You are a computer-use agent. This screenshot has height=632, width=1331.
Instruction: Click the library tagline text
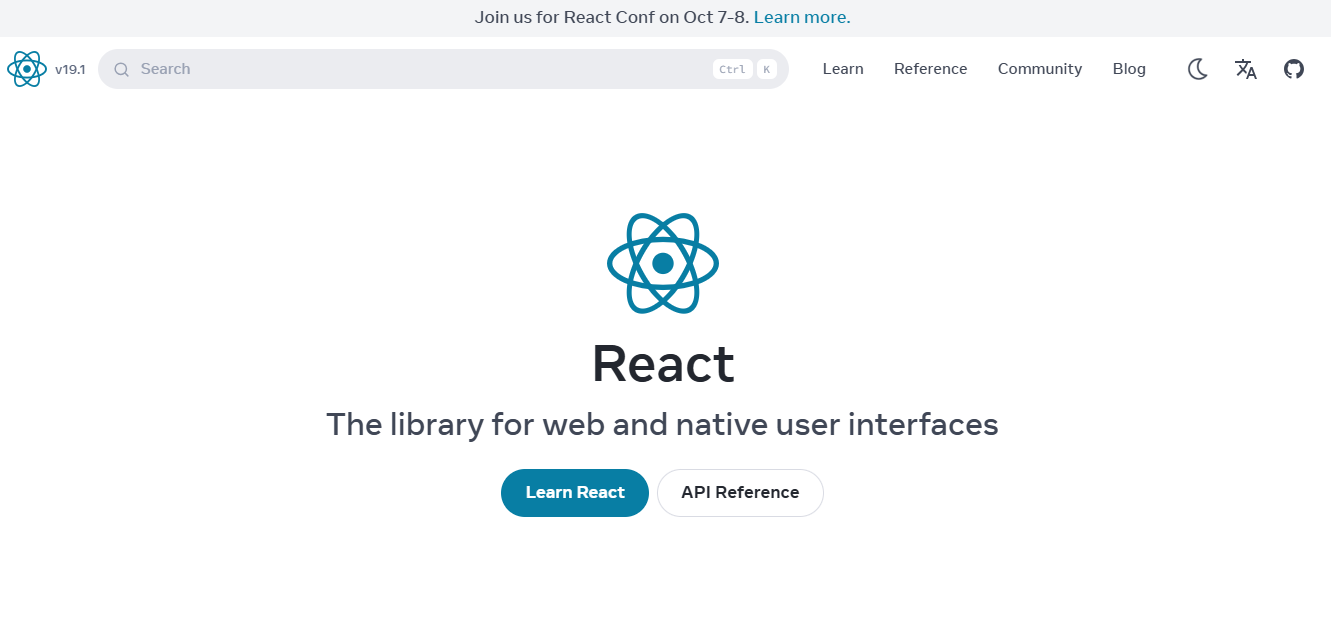(662, 424)
